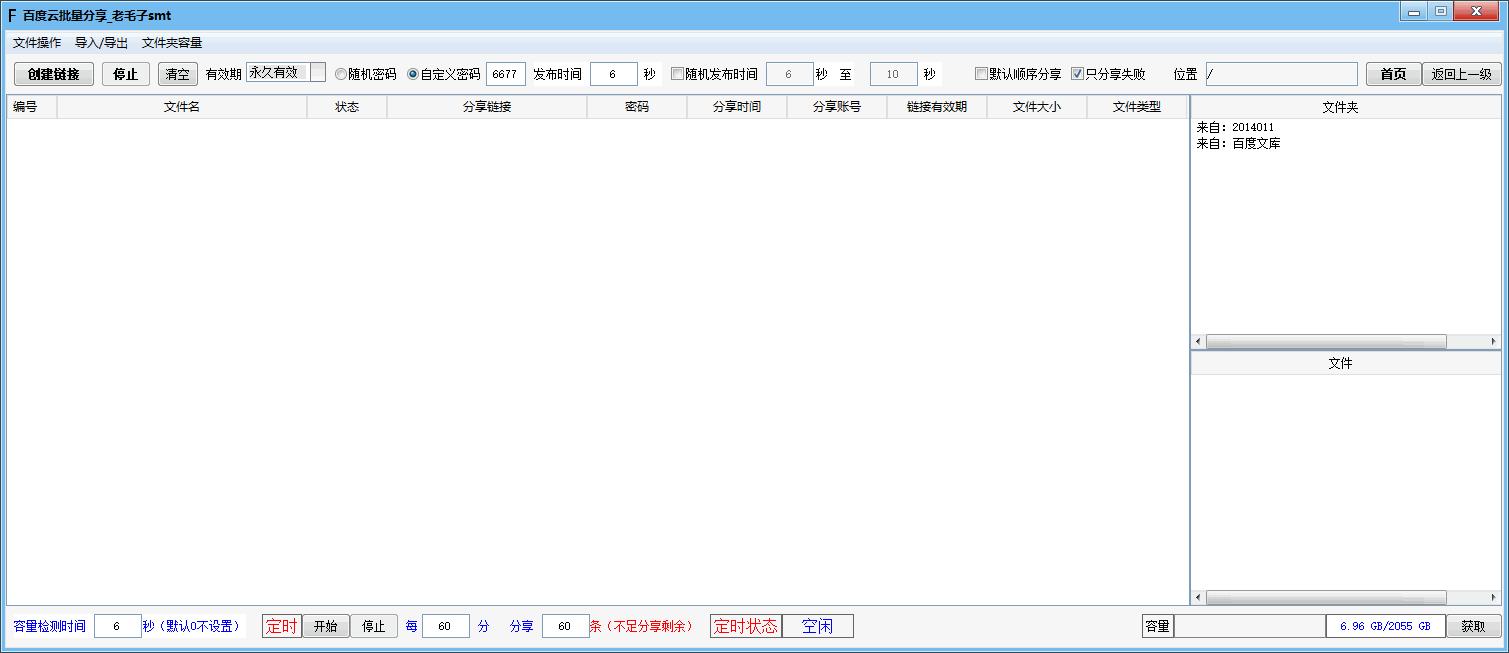Open the 文件操作 menu
Viewport: 1509px width, 653px height.
coord(37,43)
